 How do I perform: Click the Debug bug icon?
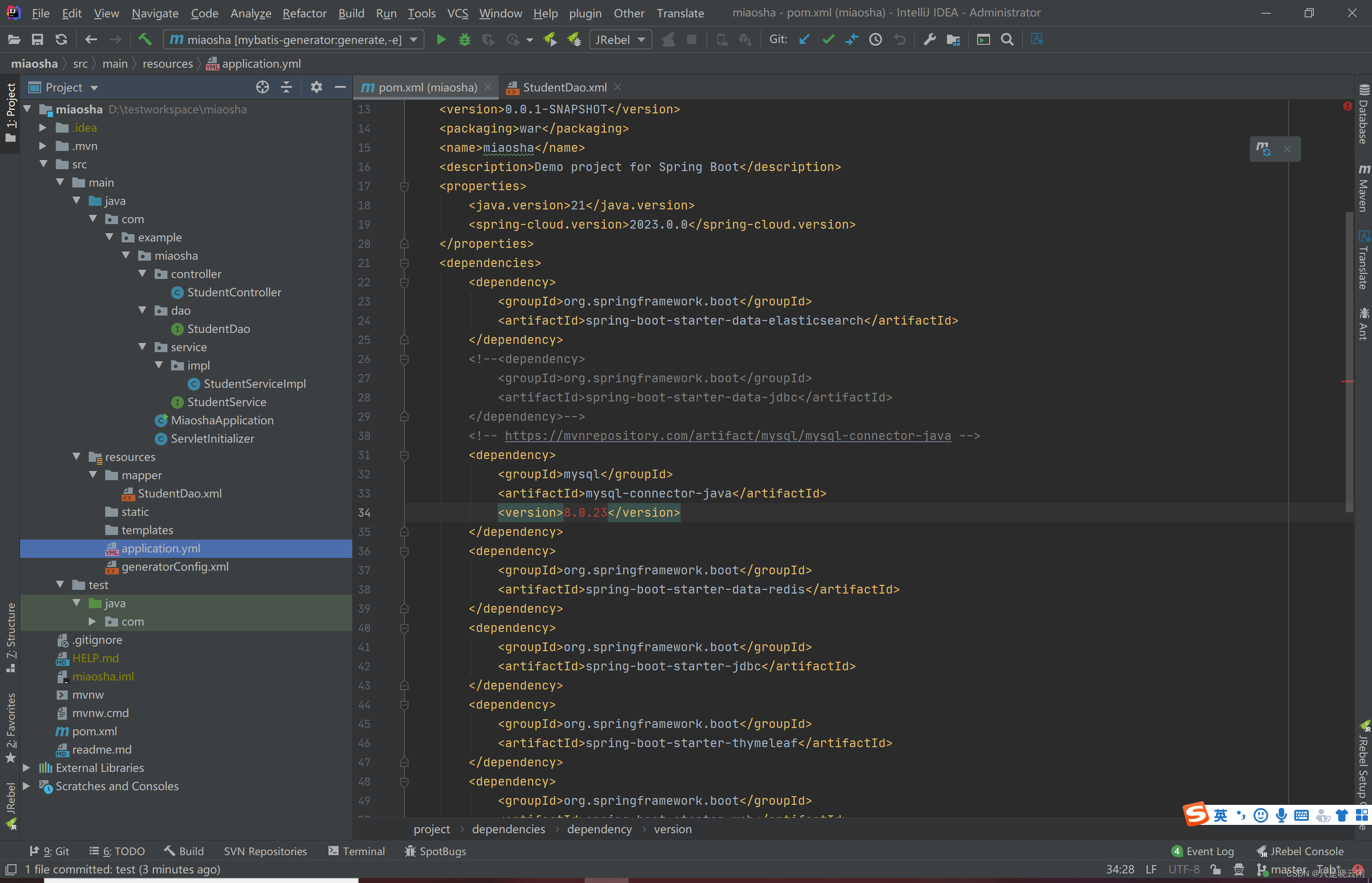pos(465,40)
